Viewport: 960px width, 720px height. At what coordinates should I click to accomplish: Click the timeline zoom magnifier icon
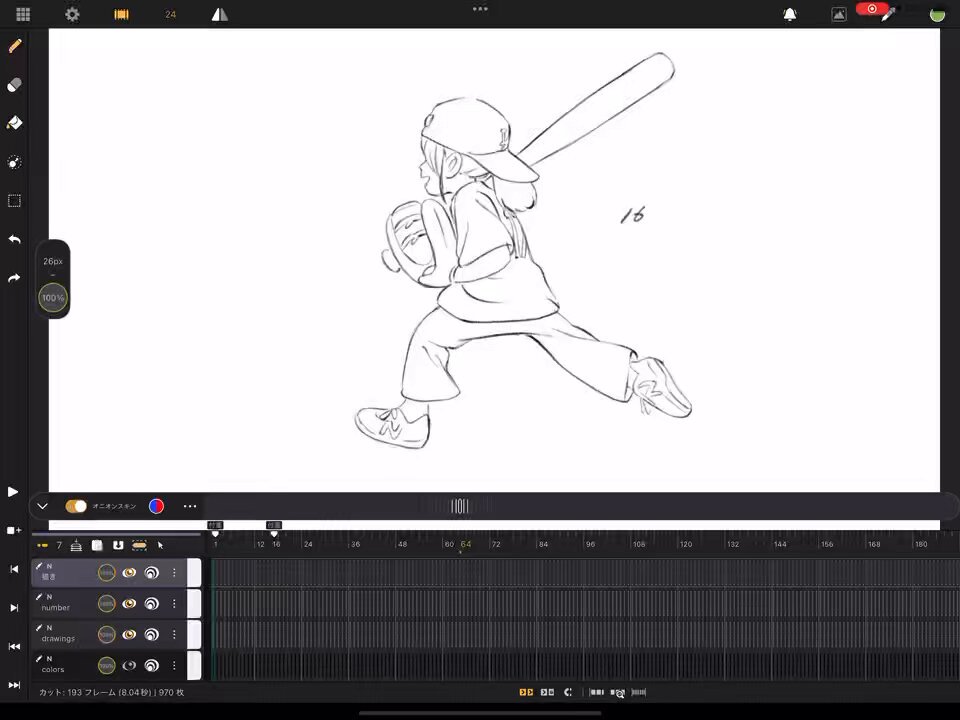click(618, 693)
